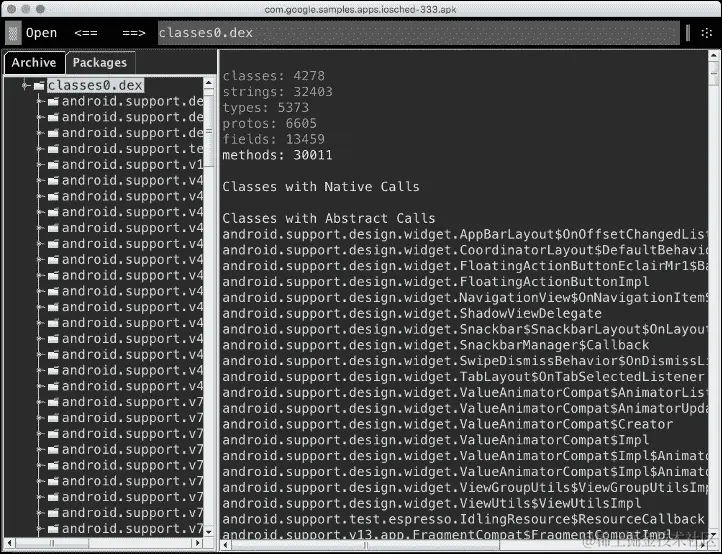The width and height of the screenshot is (722, 554).
Task: Click the ValueAnimatorCompat$AnimatorLis class line
Action: point(465,392)
